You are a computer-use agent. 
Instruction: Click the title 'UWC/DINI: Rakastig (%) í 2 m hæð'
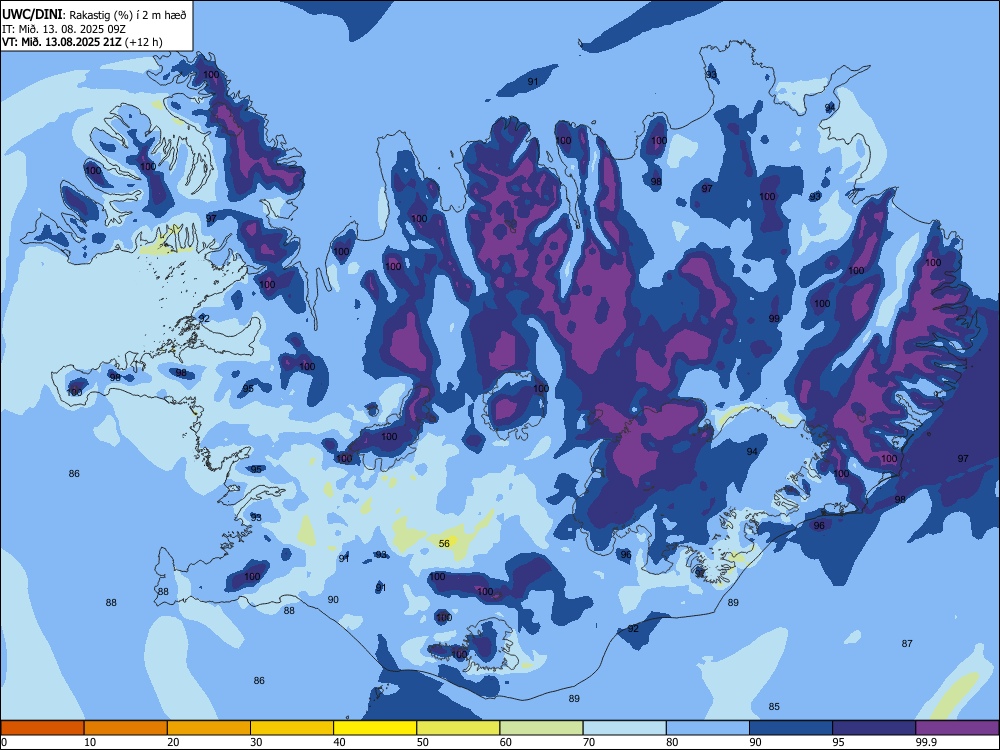tap(94, 14)
